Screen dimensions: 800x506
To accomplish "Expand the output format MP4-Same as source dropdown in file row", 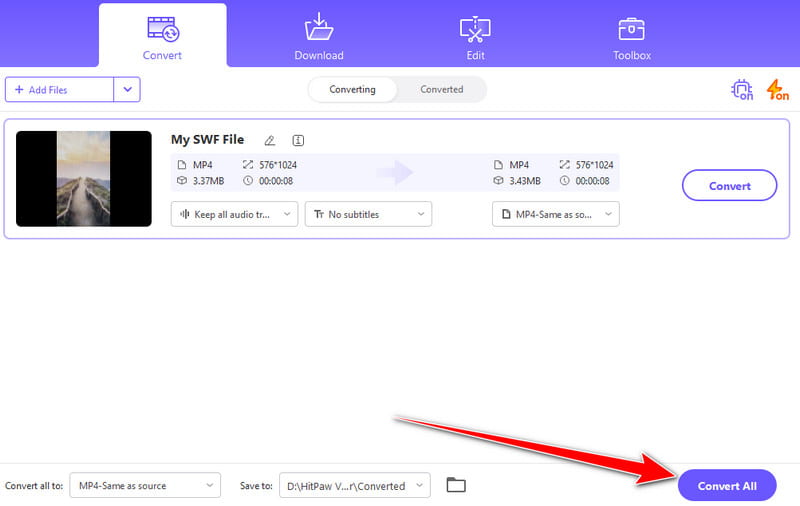I will click(x=555, y=214).
